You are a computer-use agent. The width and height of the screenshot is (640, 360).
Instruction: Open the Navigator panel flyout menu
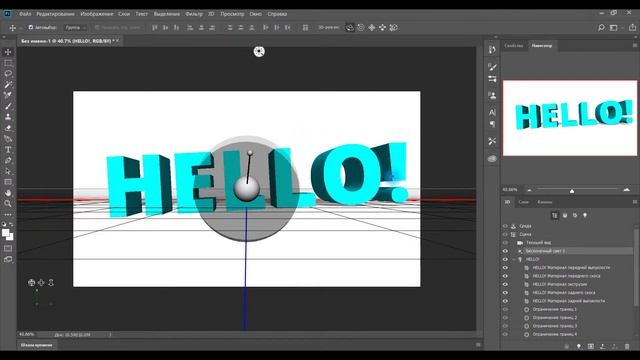click(x=635, y=46)
